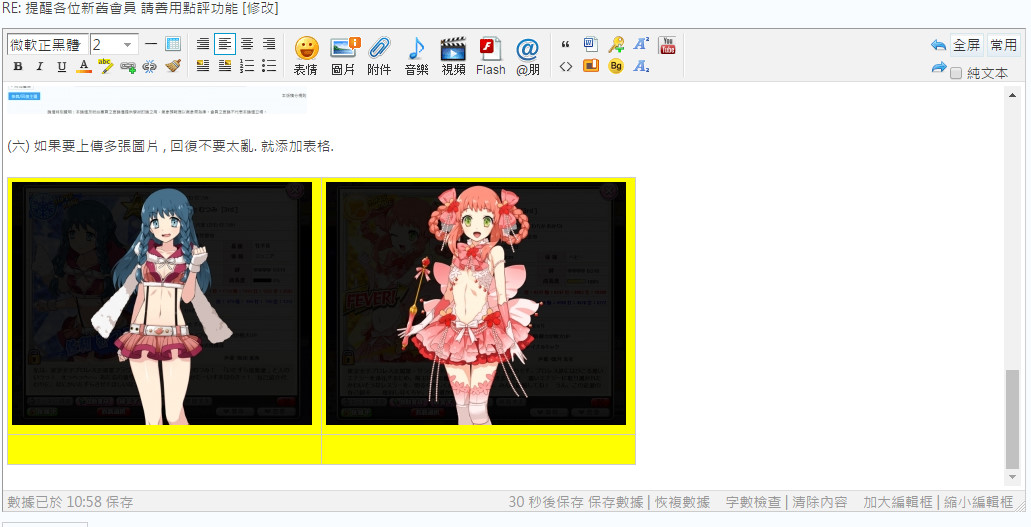Image resolution: width=1031 pixels, height=527 pixels.
Task: Paste from Word document icon
Action: 590,45
